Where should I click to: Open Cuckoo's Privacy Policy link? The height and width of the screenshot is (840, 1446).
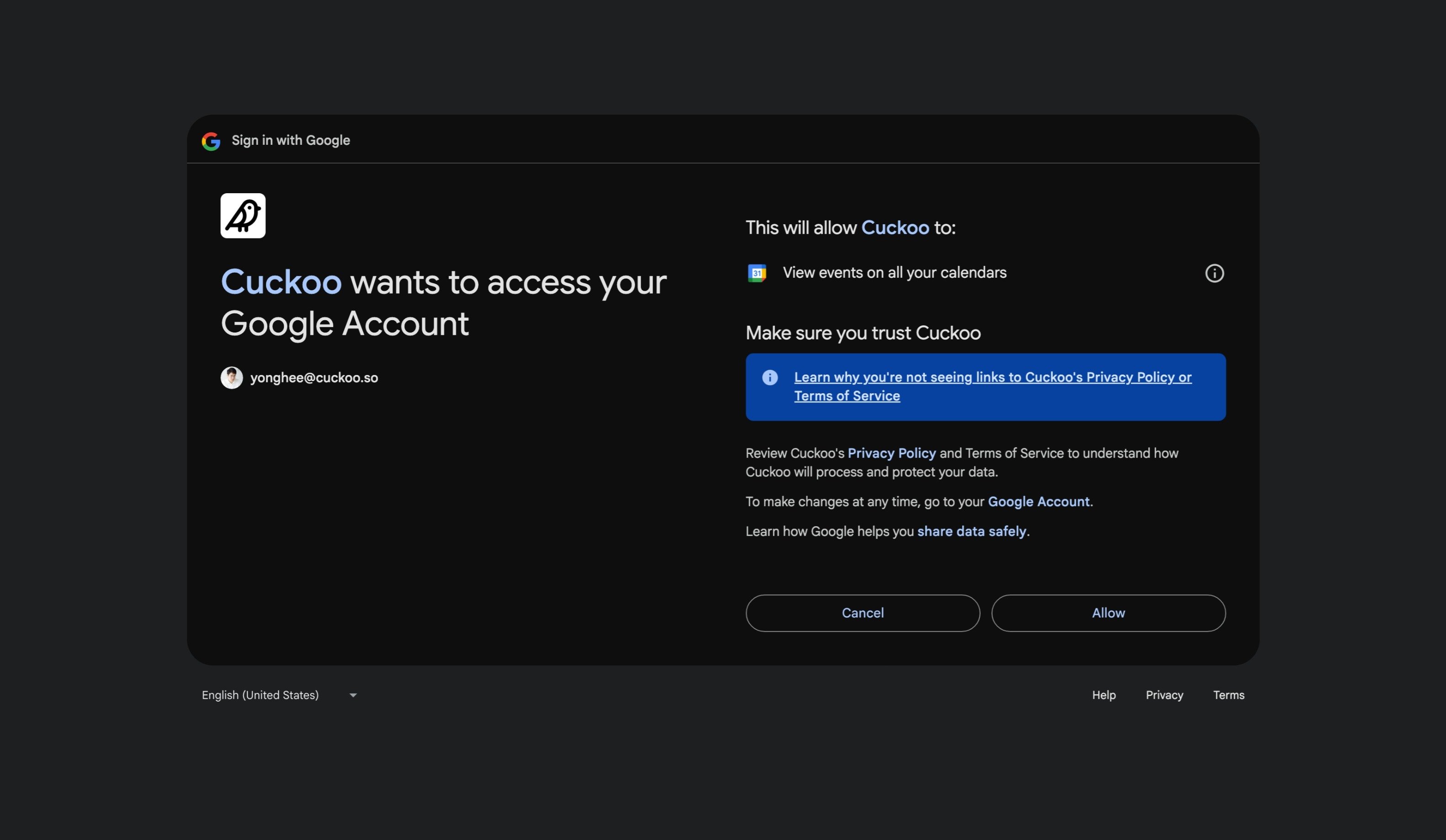click(x=892, y=453)
